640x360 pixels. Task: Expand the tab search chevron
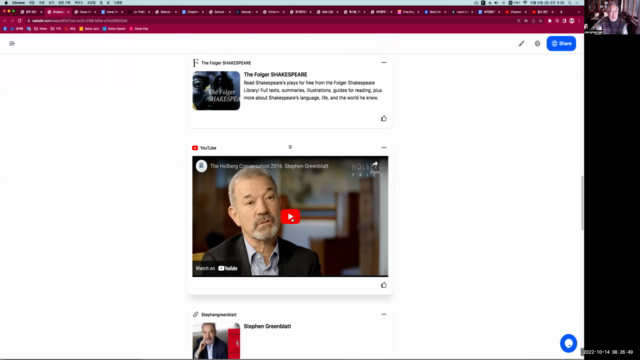[578, 12]
